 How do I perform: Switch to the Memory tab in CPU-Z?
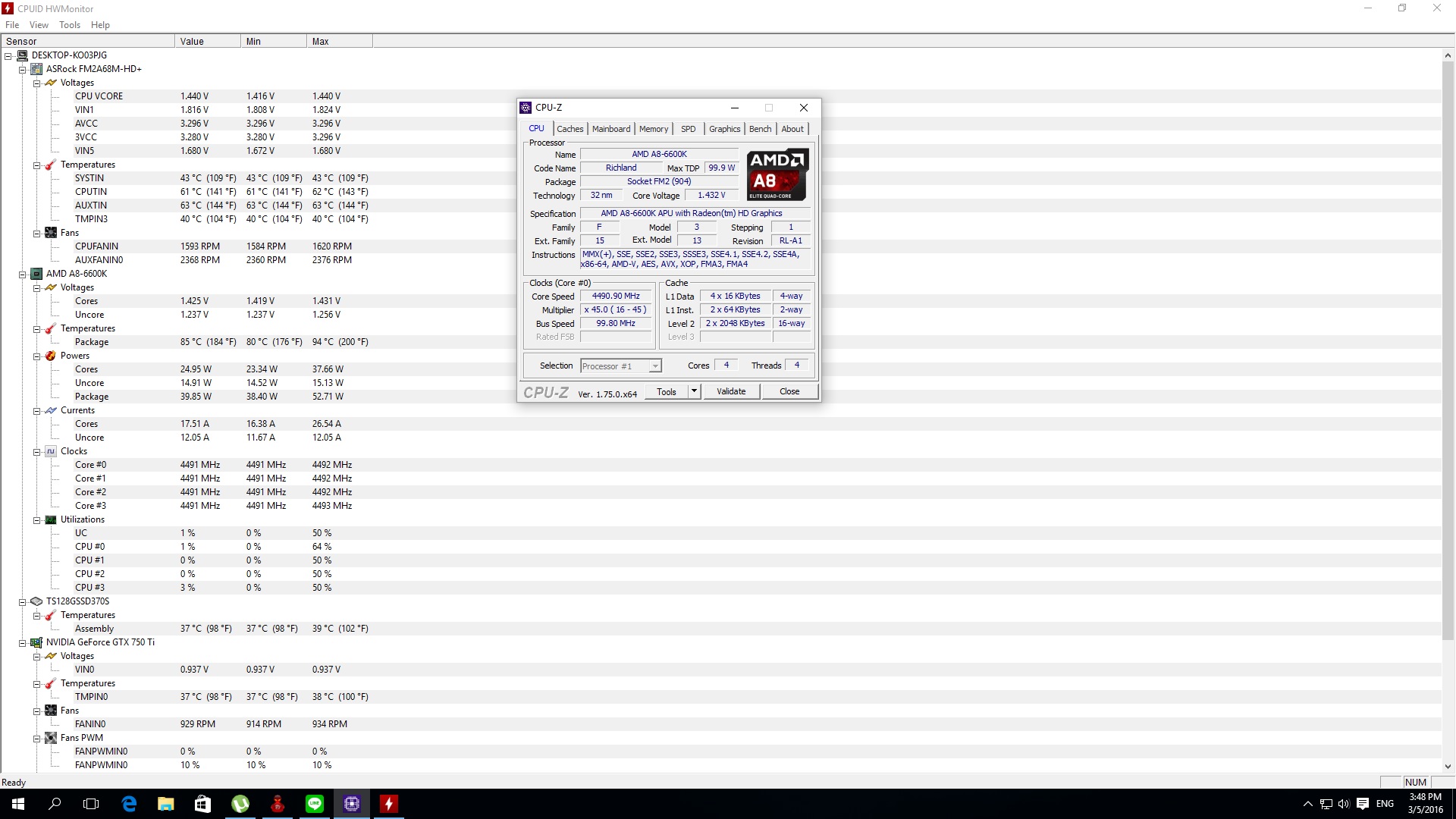tap(653, 129)
